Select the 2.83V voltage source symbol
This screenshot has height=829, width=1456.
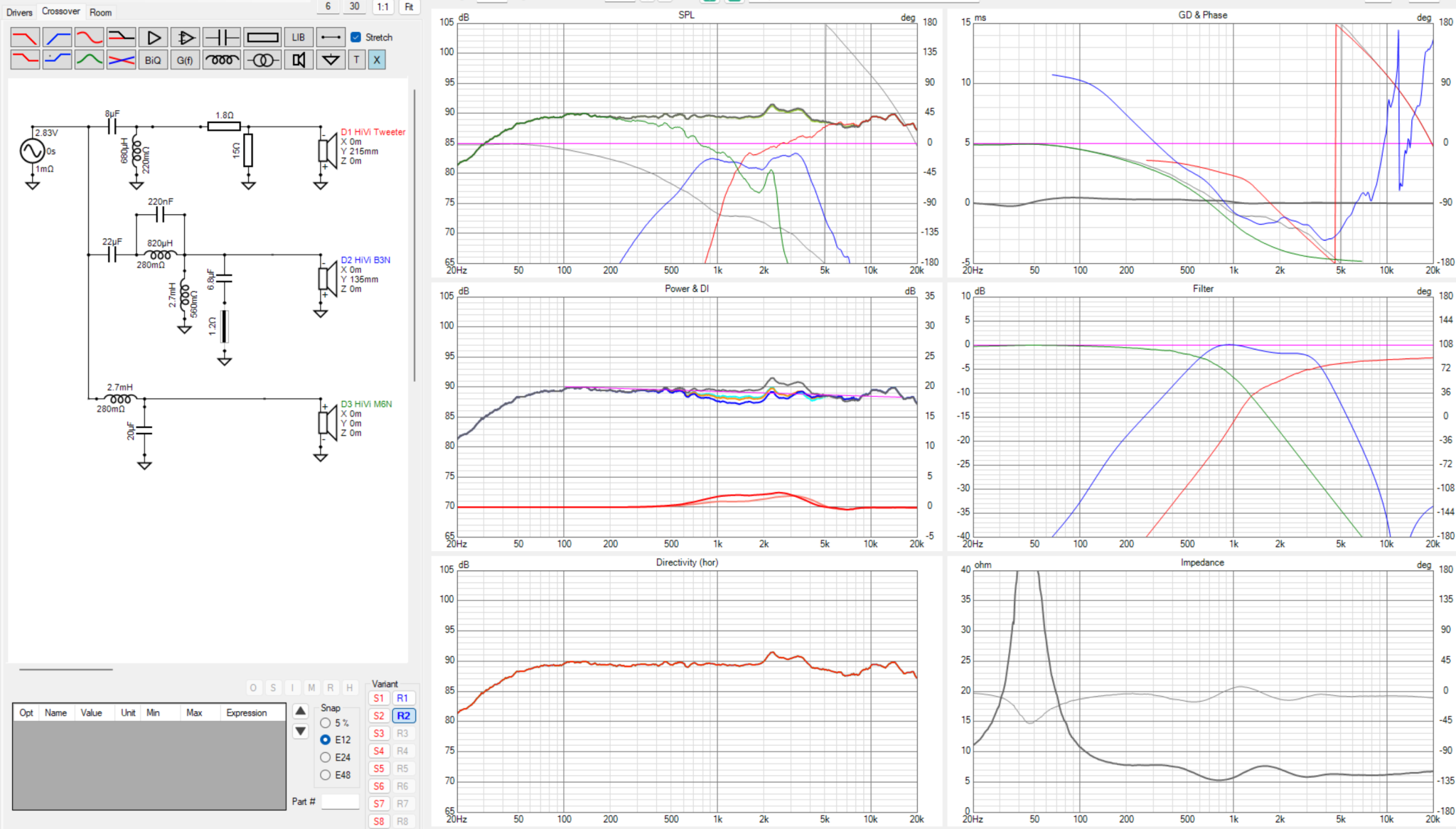pos(33,150)
